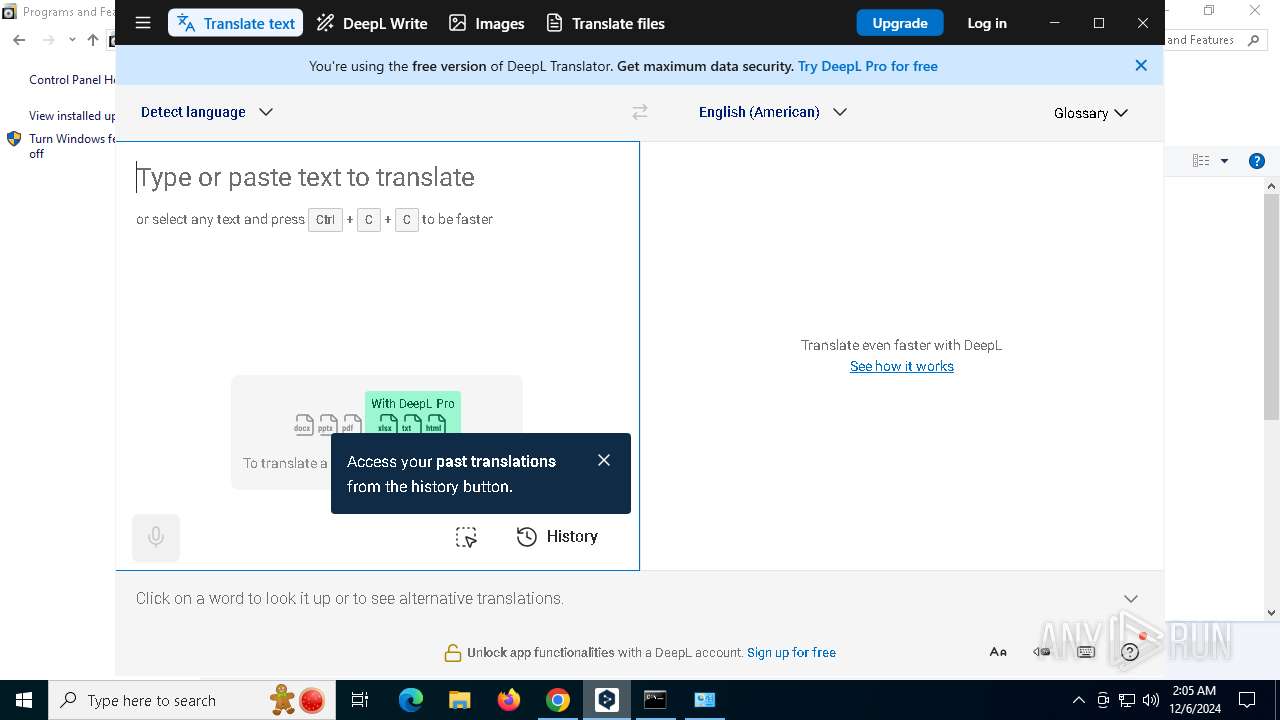Launch Microsoft Edge from the taskbar
Viewport: 1280px width, 720px height.
coord(411,700)
